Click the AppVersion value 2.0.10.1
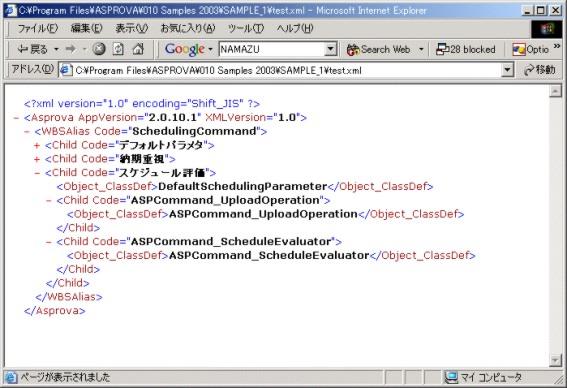Image resolution: width=567 pixels, height=388 pixels. click(x=172, y=118)
